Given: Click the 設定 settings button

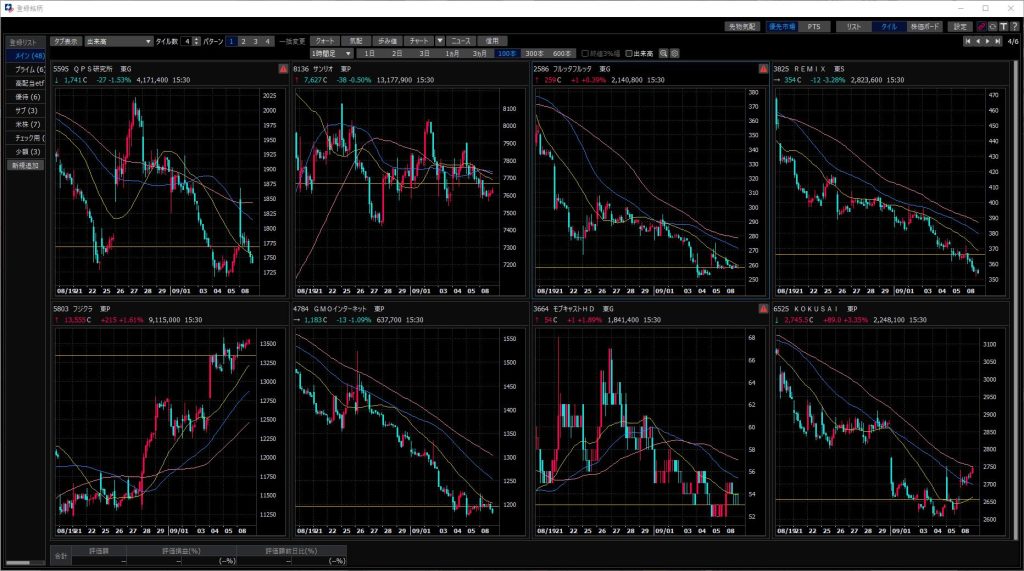Looking at the screenshot, I should (960, 26).
